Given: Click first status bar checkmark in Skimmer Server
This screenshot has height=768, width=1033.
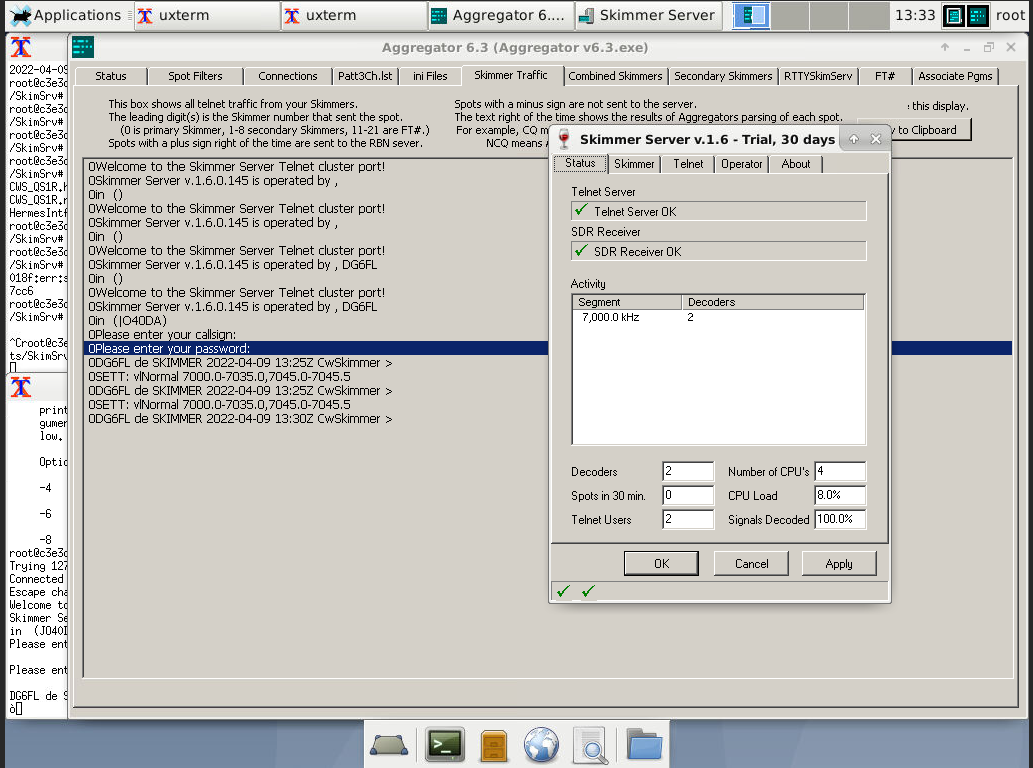Looking at the screenshot, I should (x=564, y=591).
